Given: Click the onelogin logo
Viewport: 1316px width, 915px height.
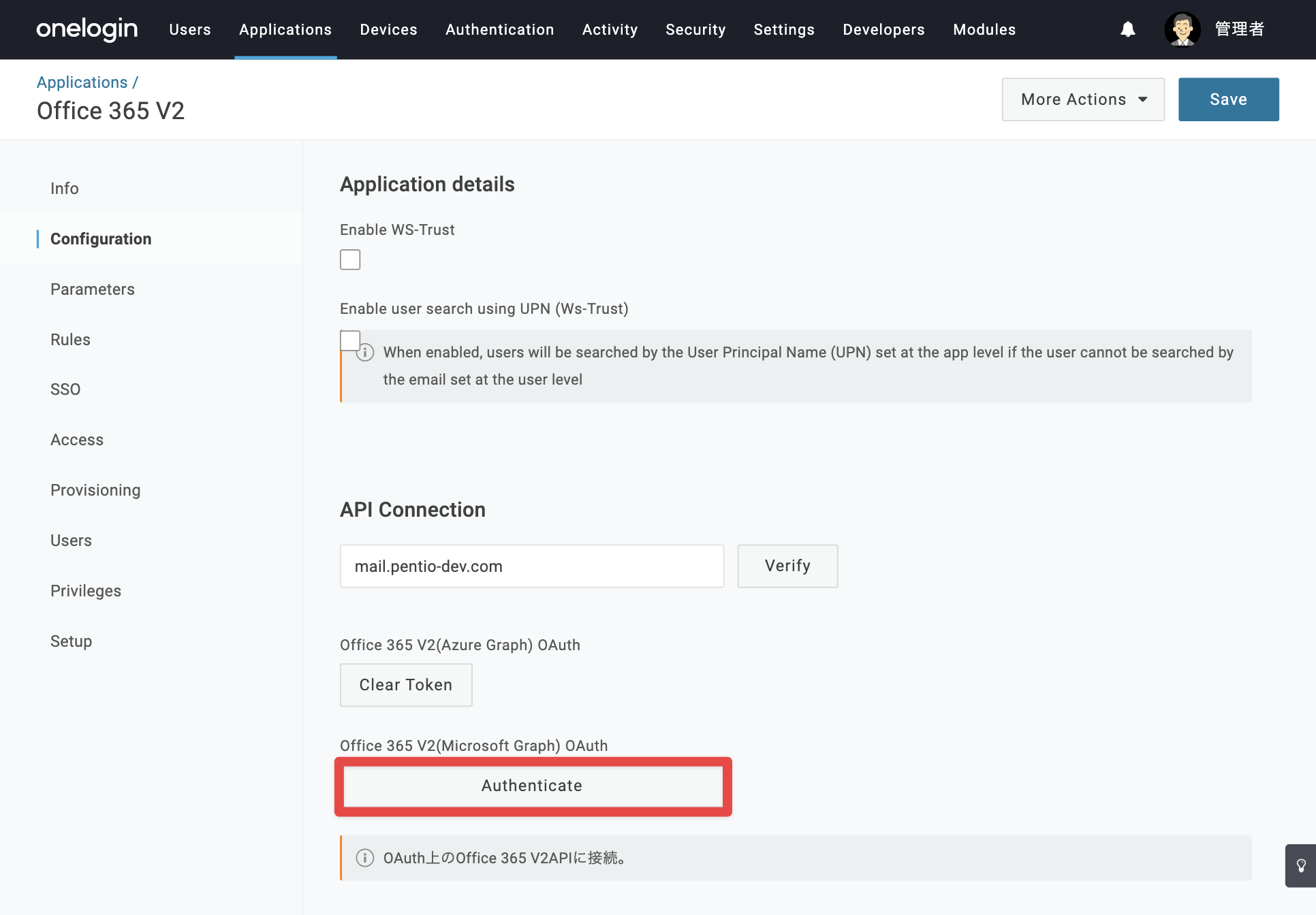Looking at the screenshot, I should coord(87,29).
